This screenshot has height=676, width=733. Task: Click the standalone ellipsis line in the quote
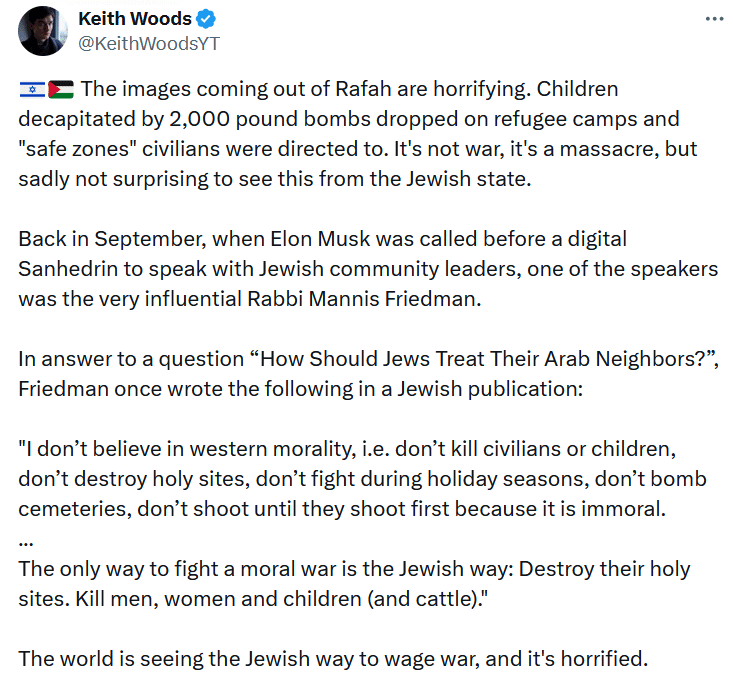[26, 543]
